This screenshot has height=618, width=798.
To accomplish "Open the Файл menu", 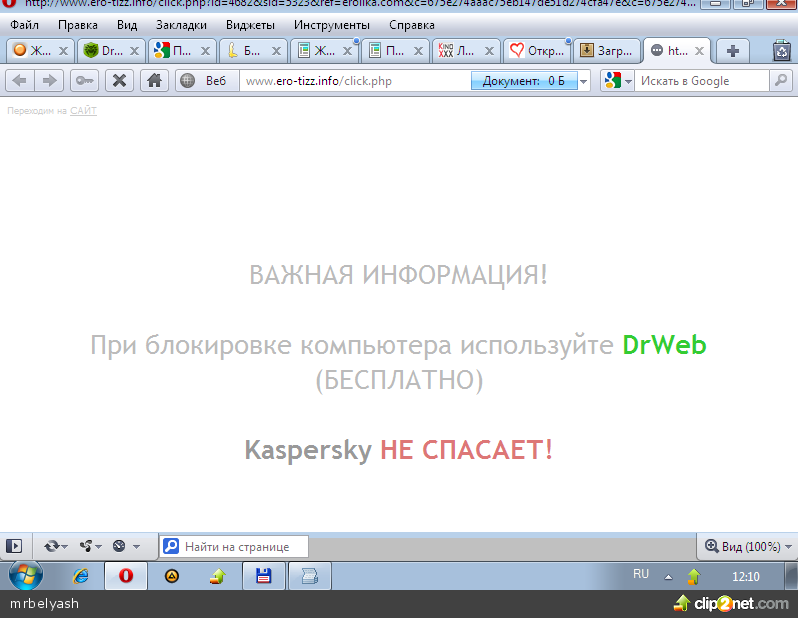I will [24, 25].
